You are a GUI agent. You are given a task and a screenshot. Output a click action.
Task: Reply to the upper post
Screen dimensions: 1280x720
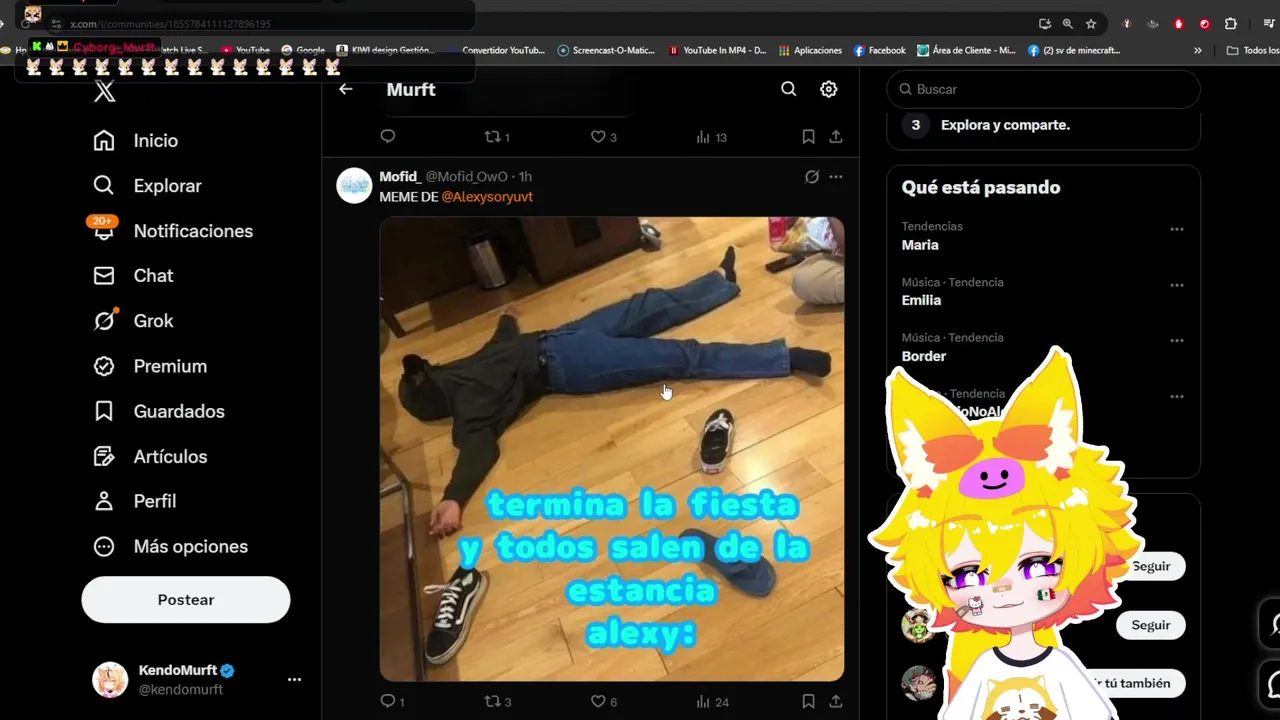388,137
